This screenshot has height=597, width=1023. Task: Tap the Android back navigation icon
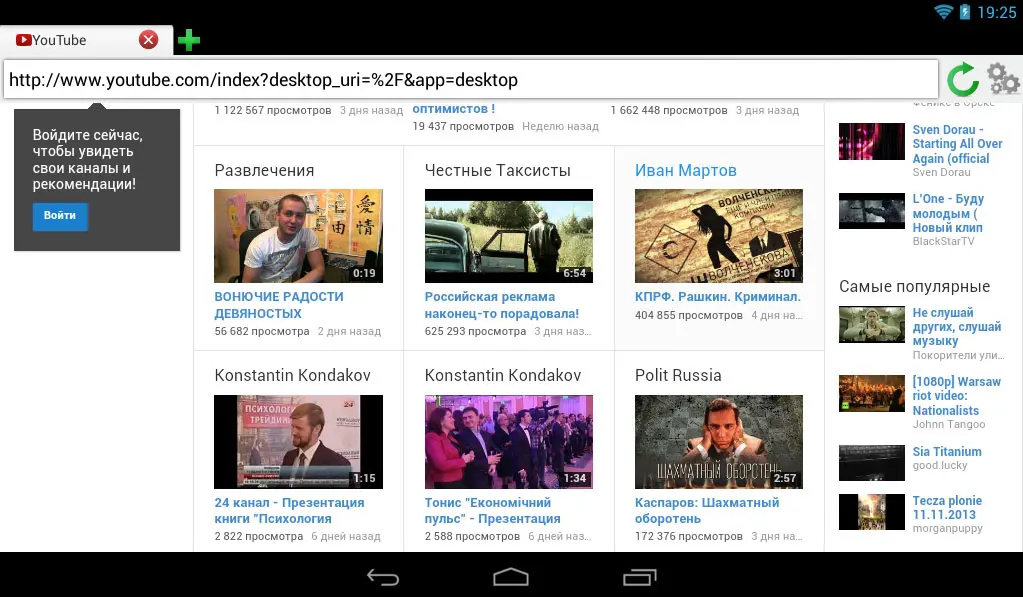tap(383, 577)
